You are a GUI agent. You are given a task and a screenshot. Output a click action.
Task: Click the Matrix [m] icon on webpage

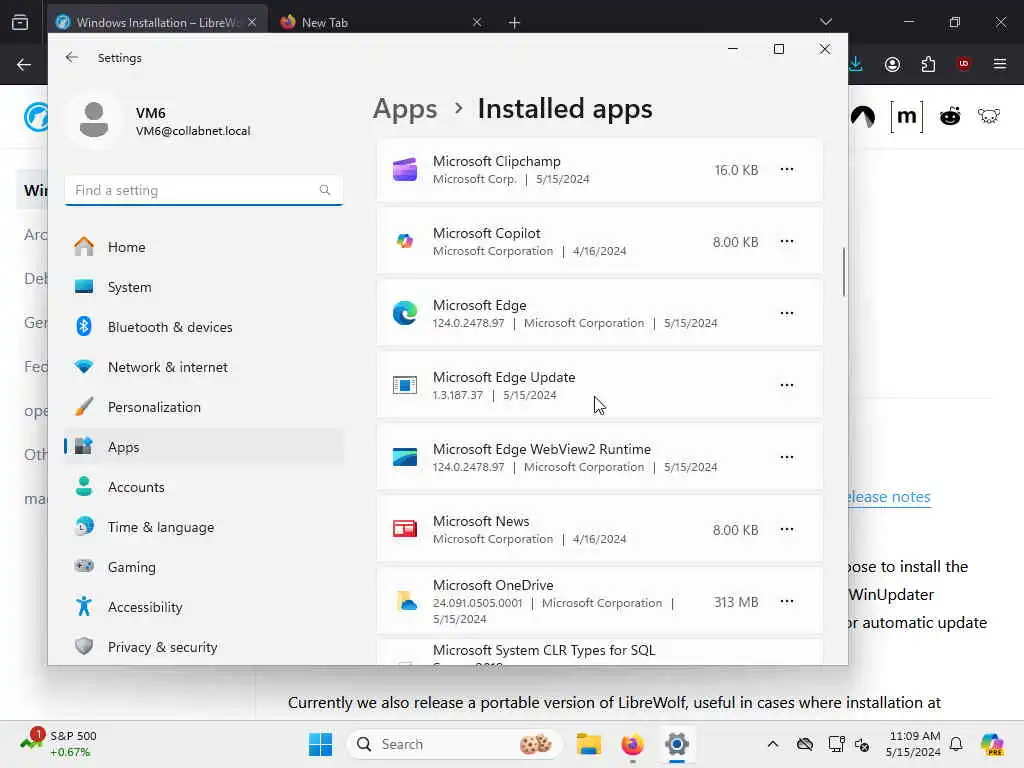point(906,117)
